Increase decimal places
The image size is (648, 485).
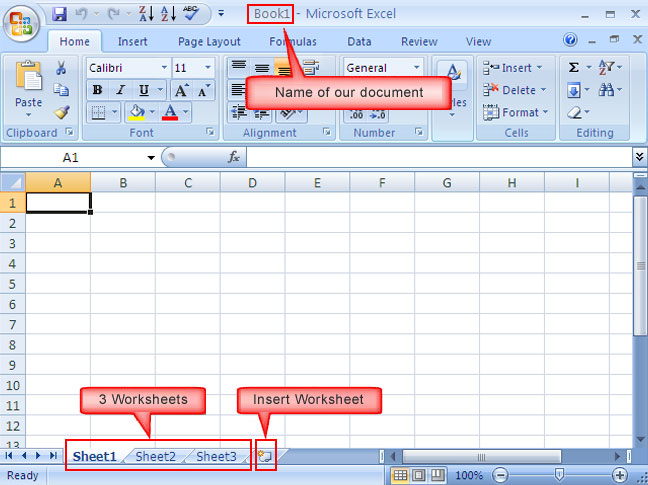pyautogui.click(x=355, y=115)
